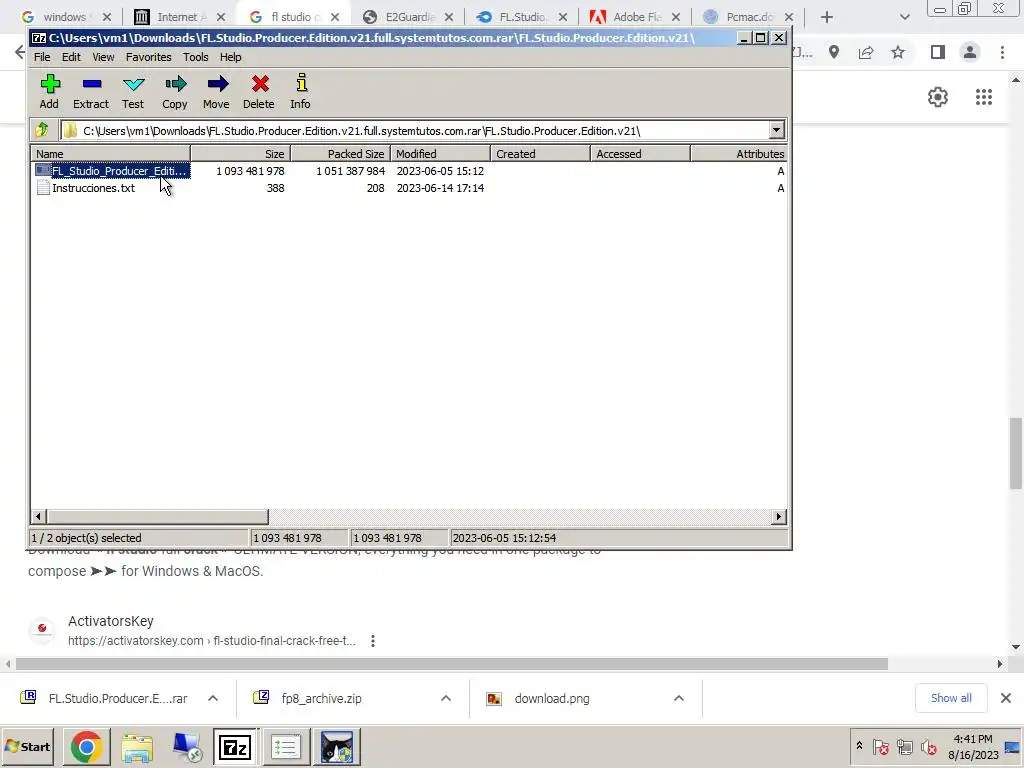Bookmark this page with star icon
Viewport: 1024px width, 768px height.
pyautogui.click(x=898, y=52)
